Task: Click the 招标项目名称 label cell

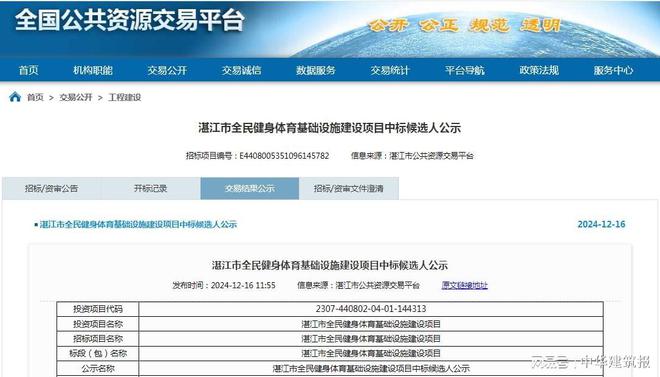Action: click(x=98, y=339)
